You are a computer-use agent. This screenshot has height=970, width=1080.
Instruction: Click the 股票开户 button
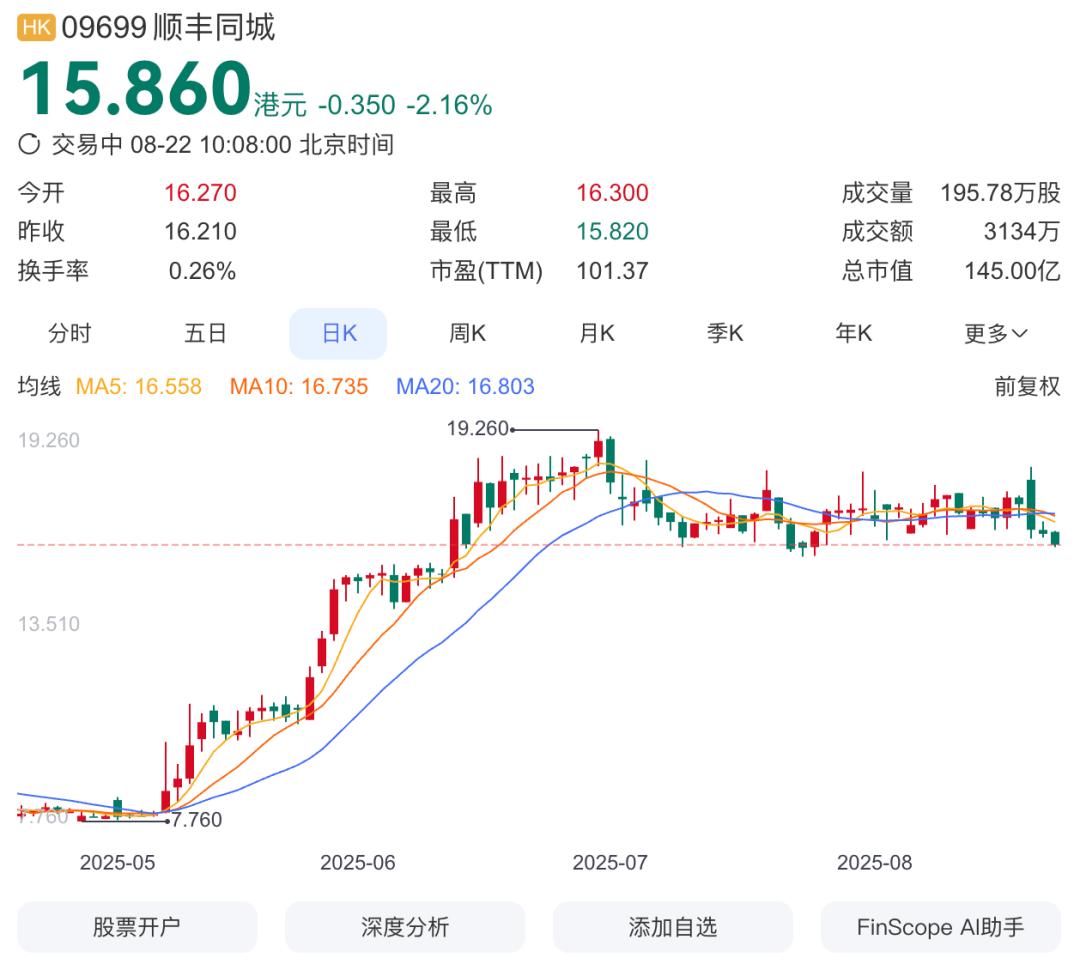137,927
